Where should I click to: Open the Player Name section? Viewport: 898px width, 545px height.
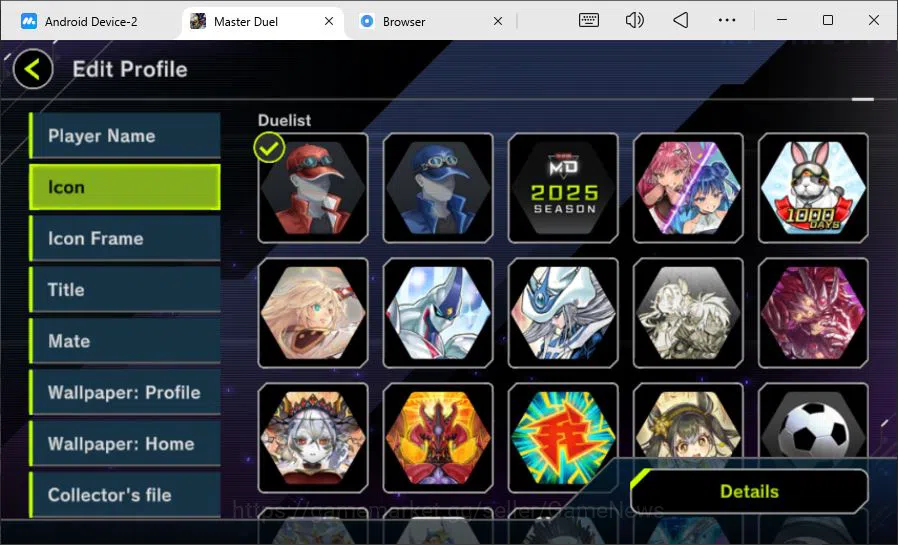125,136
